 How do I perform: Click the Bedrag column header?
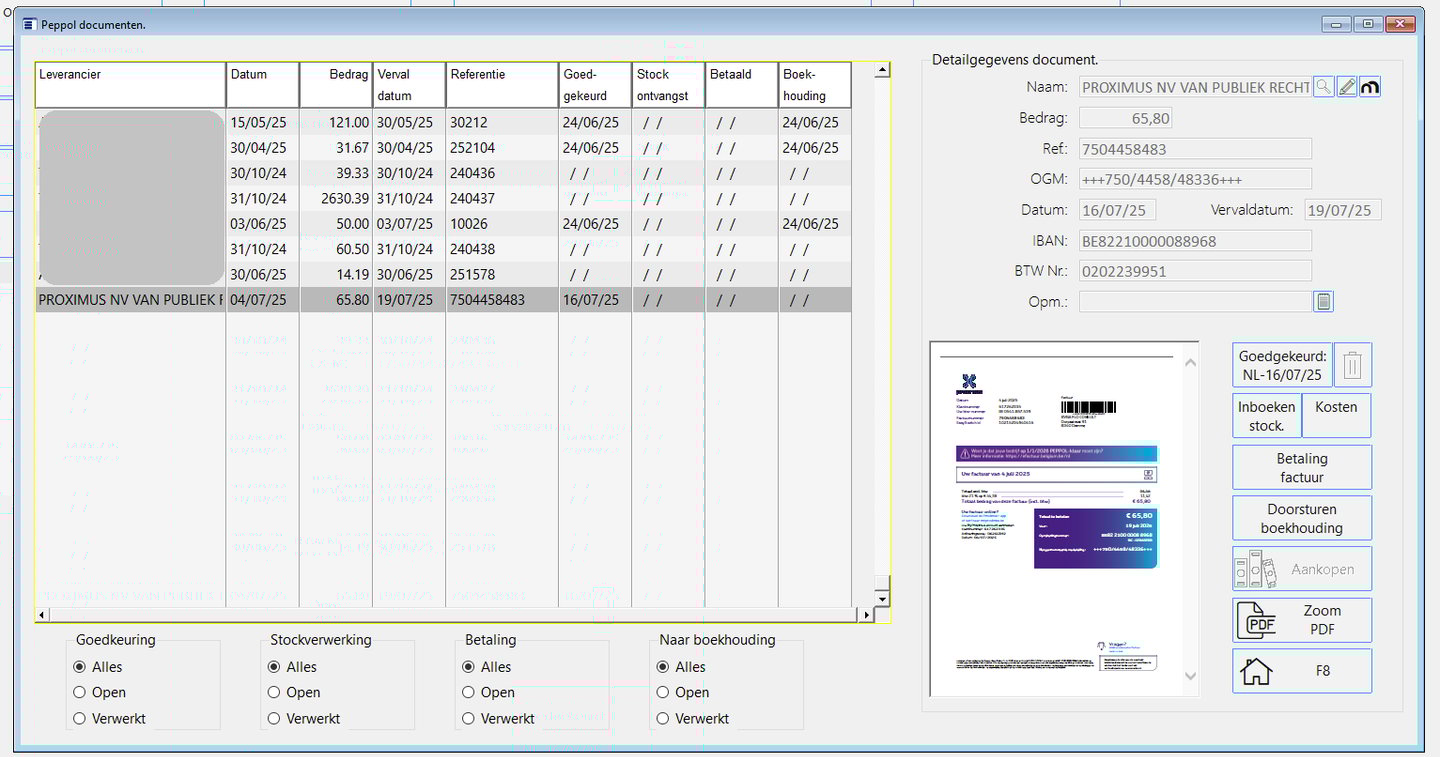click(336, 85)
